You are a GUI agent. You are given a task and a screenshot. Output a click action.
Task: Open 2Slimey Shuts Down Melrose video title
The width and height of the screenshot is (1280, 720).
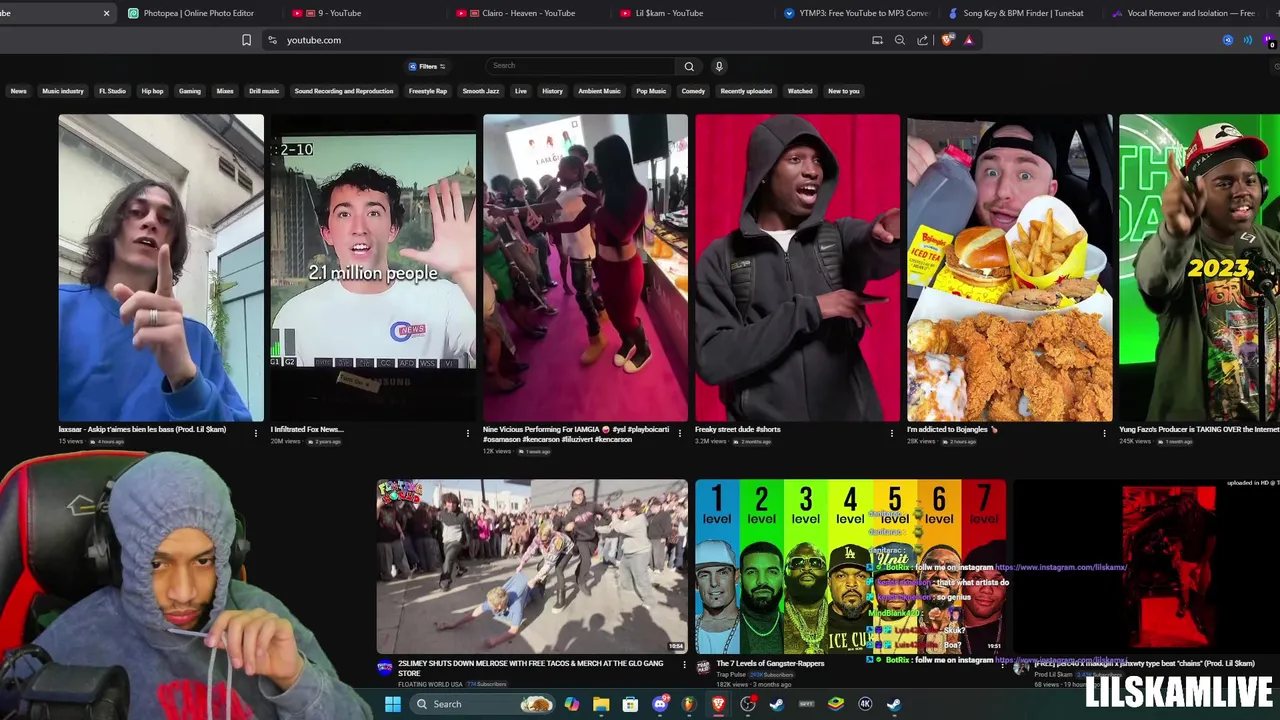530,668
